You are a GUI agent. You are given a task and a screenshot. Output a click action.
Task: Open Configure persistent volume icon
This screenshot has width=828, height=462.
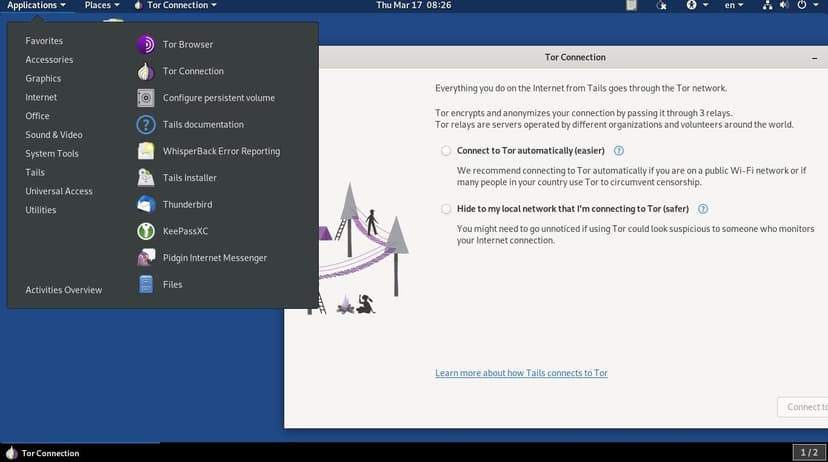[x=146, y=98]
